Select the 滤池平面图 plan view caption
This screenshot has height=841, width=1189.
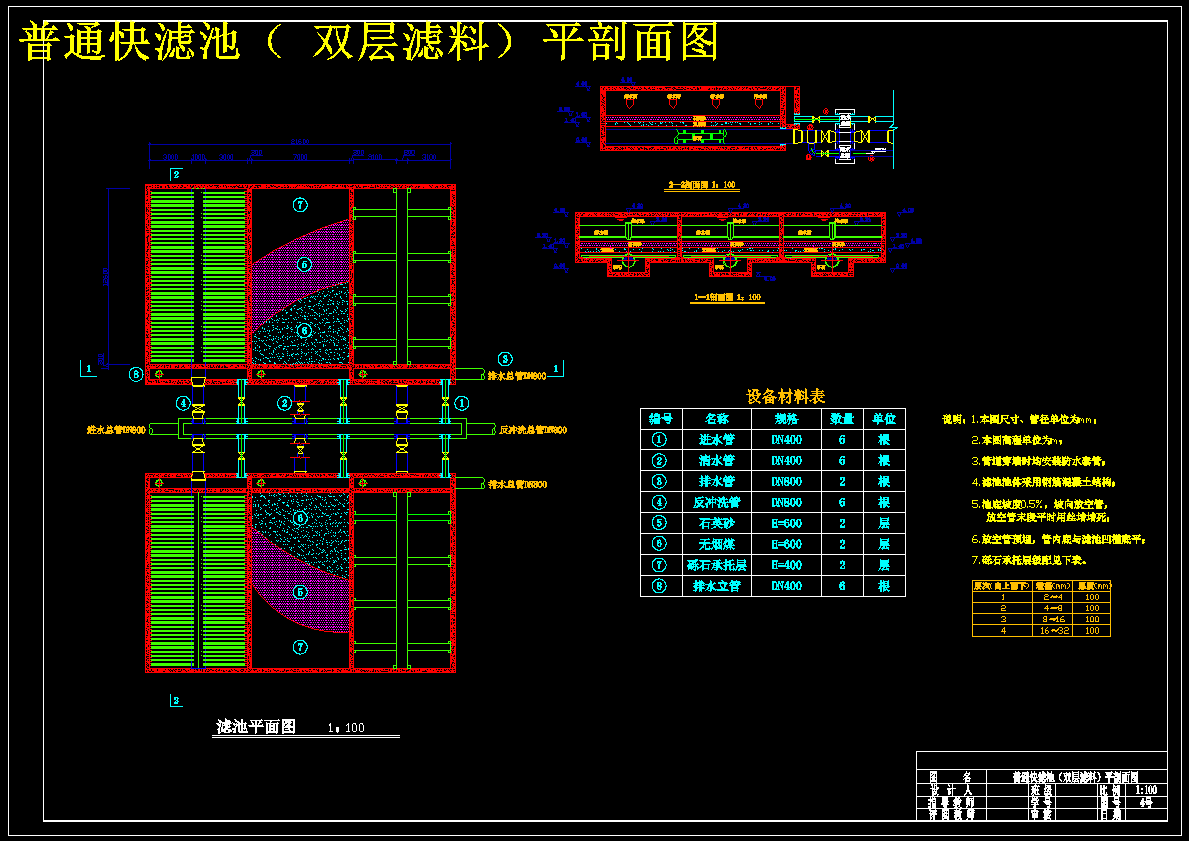pyautogui.click(x=256, y=726)
